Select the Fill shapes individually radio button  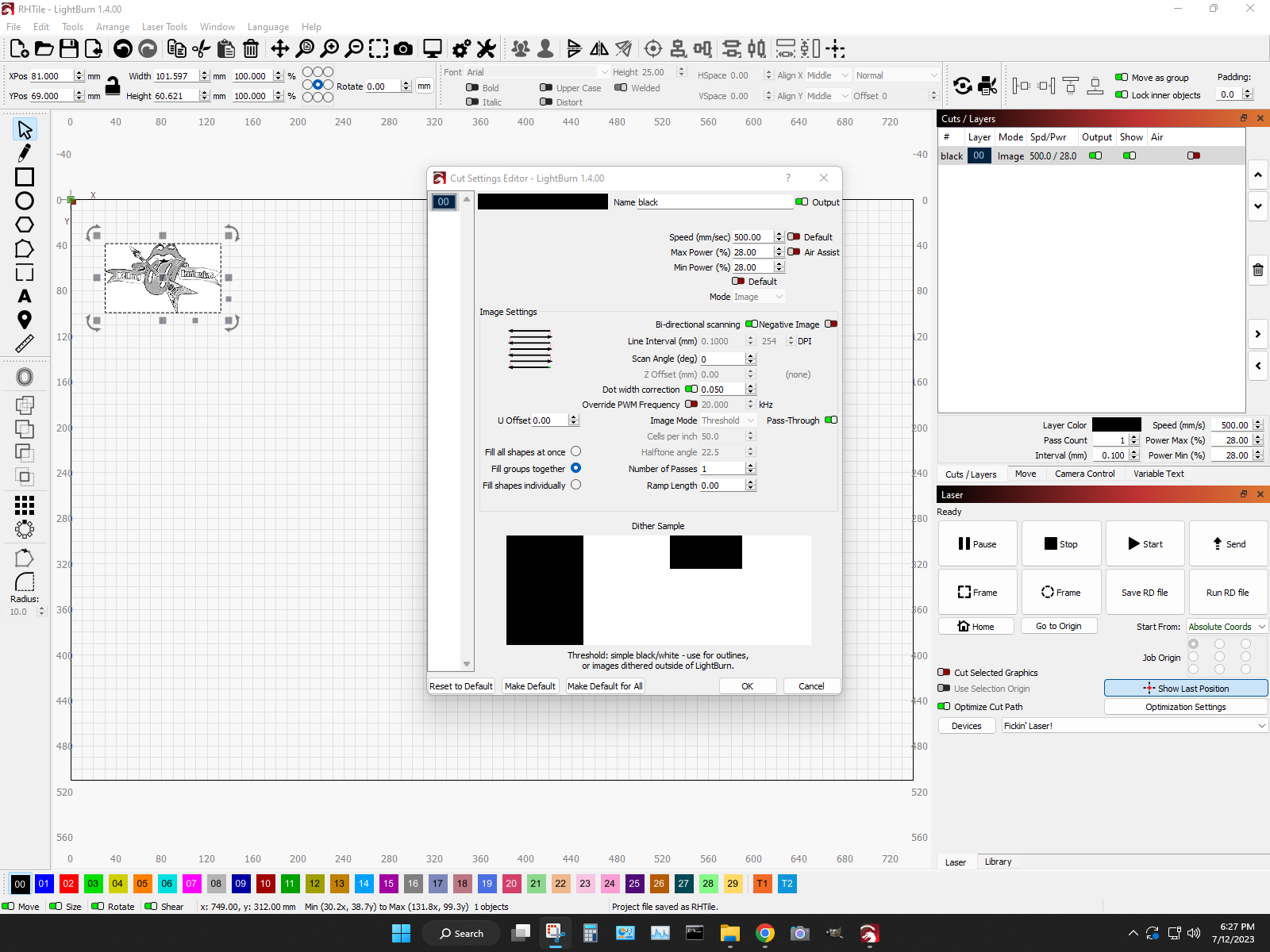coord(575,485)
